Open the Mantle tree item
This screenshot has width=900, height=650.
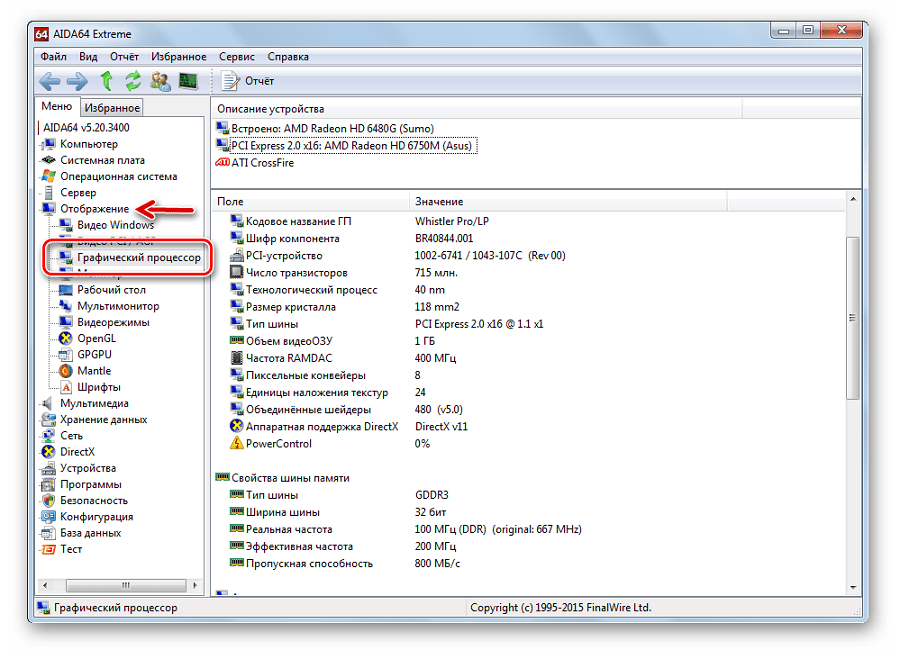pos(94,371)
